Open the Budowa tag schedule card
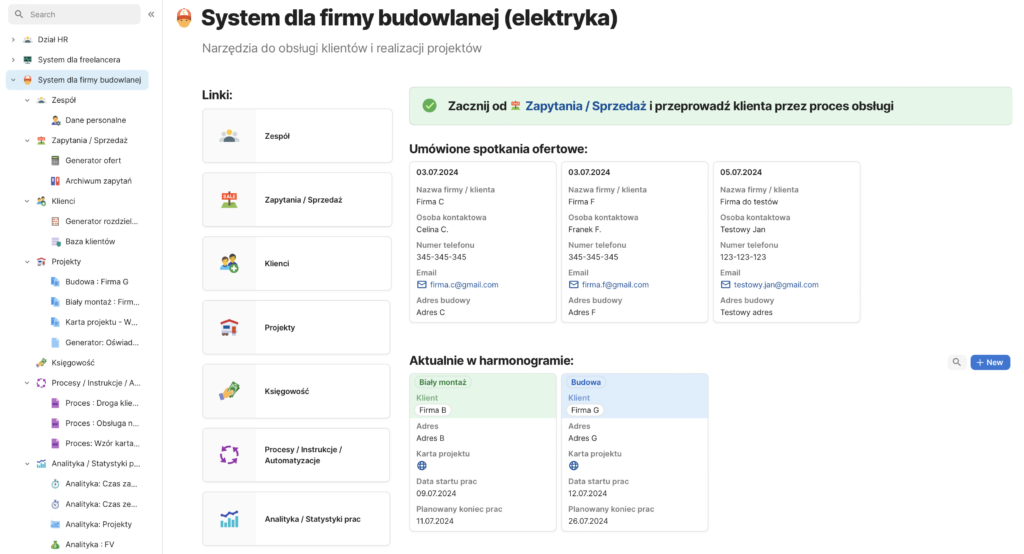The width and height of the screenshot is (1024, 554). coord(635,452)
